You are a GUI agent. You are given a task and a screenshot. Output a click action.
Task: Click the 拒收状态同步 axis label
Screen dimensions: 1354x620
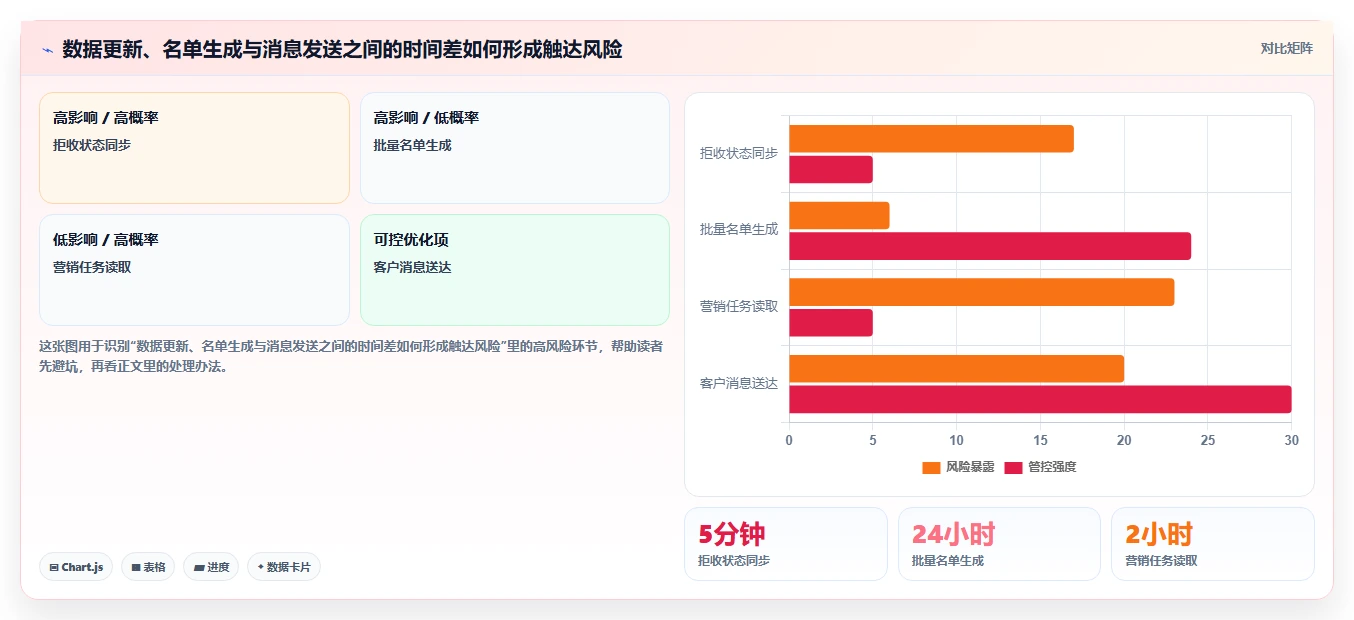pyautogui.click(x=739, y=153)
